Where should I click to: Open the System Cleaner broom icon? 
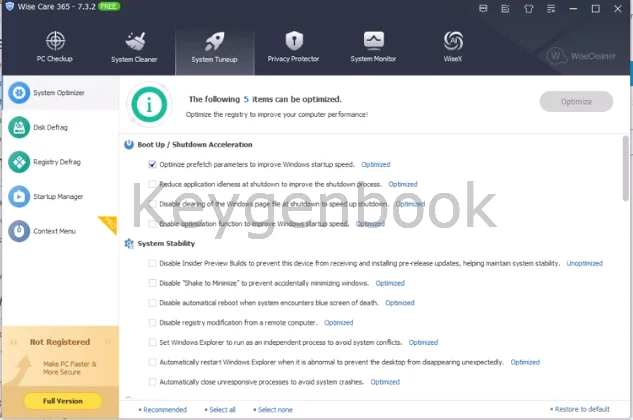[x=135, y=45]
